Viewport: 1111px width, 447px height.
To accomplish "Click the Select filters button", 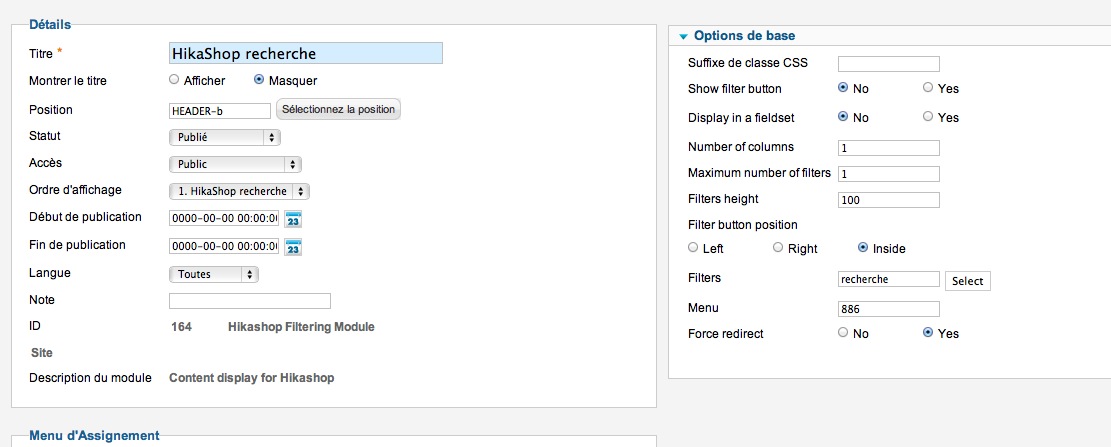I will 968,281.
